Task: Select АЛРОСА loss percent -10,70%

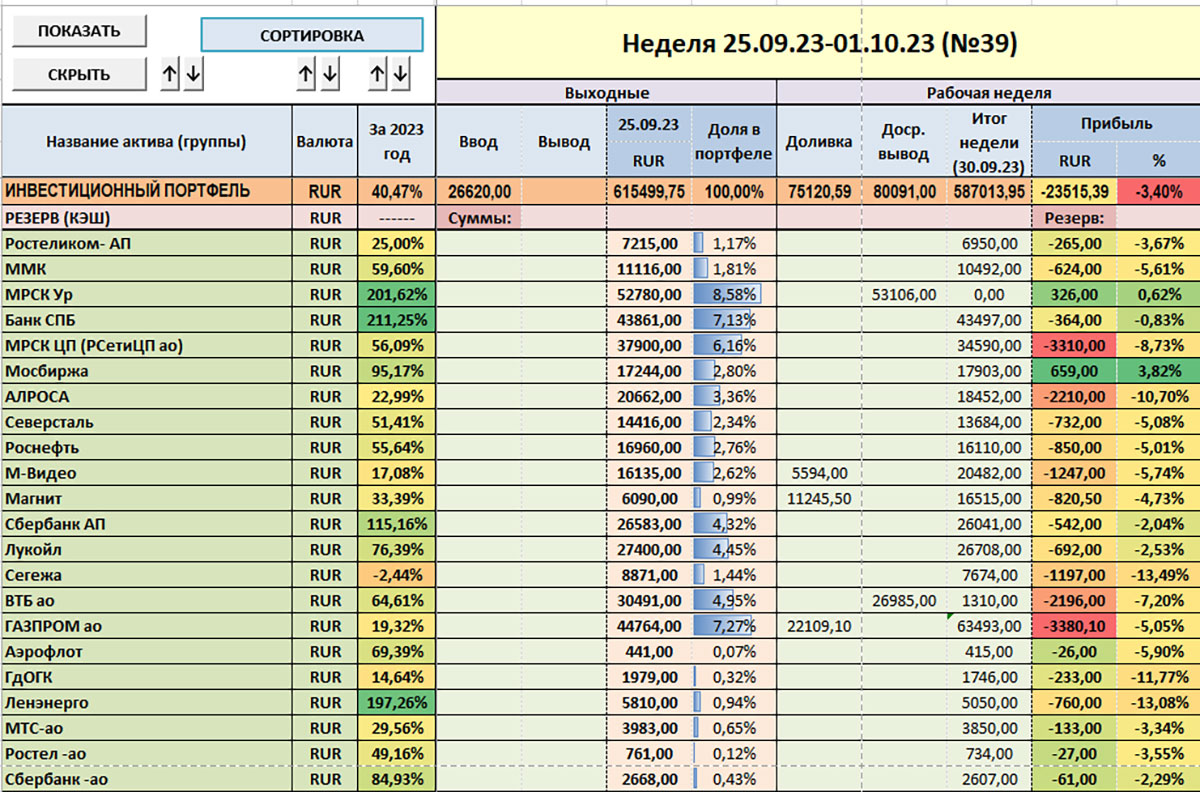Action: click(1157, 396)
